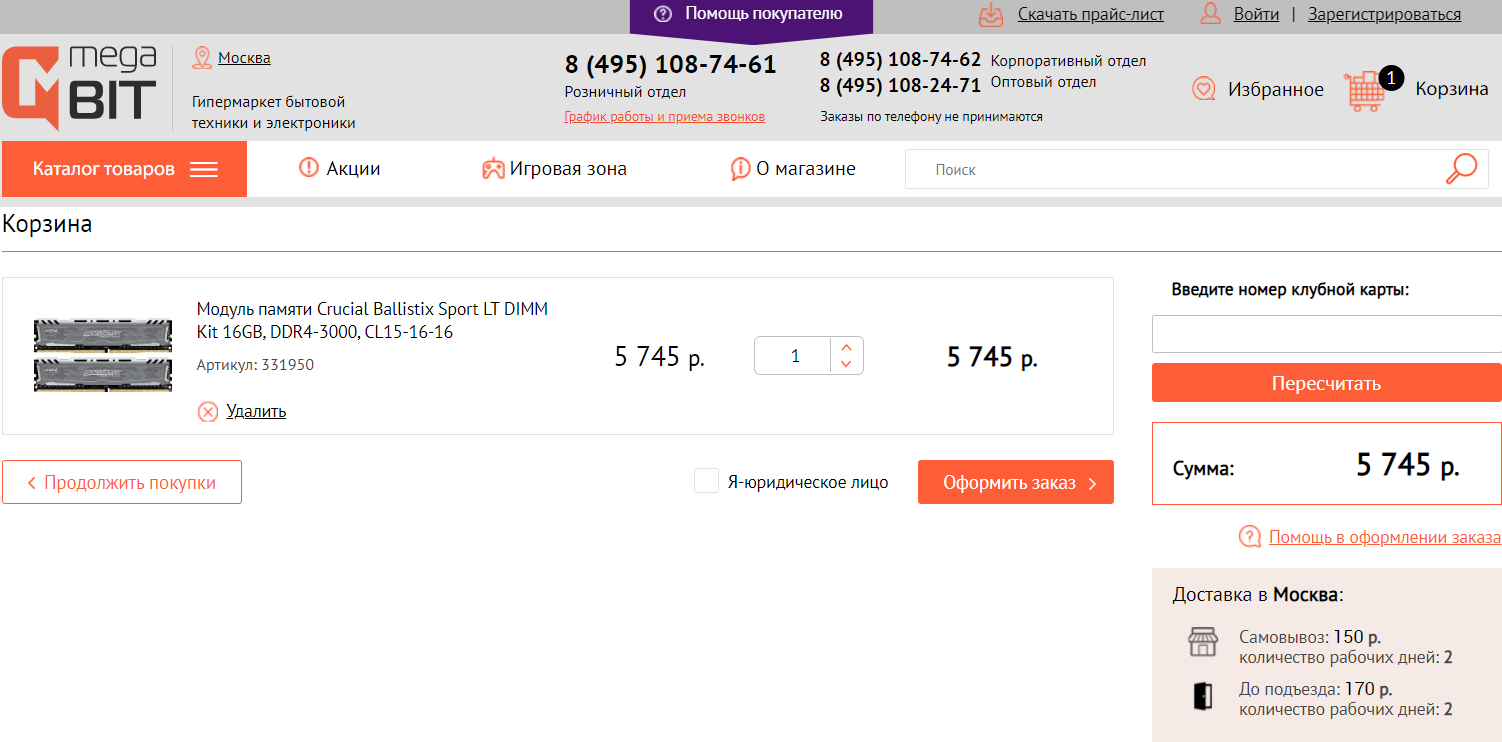Click the Сумма total label
Viewport: 1502px width, 742px height.
pyautogui.click(x=1204, y=467)
